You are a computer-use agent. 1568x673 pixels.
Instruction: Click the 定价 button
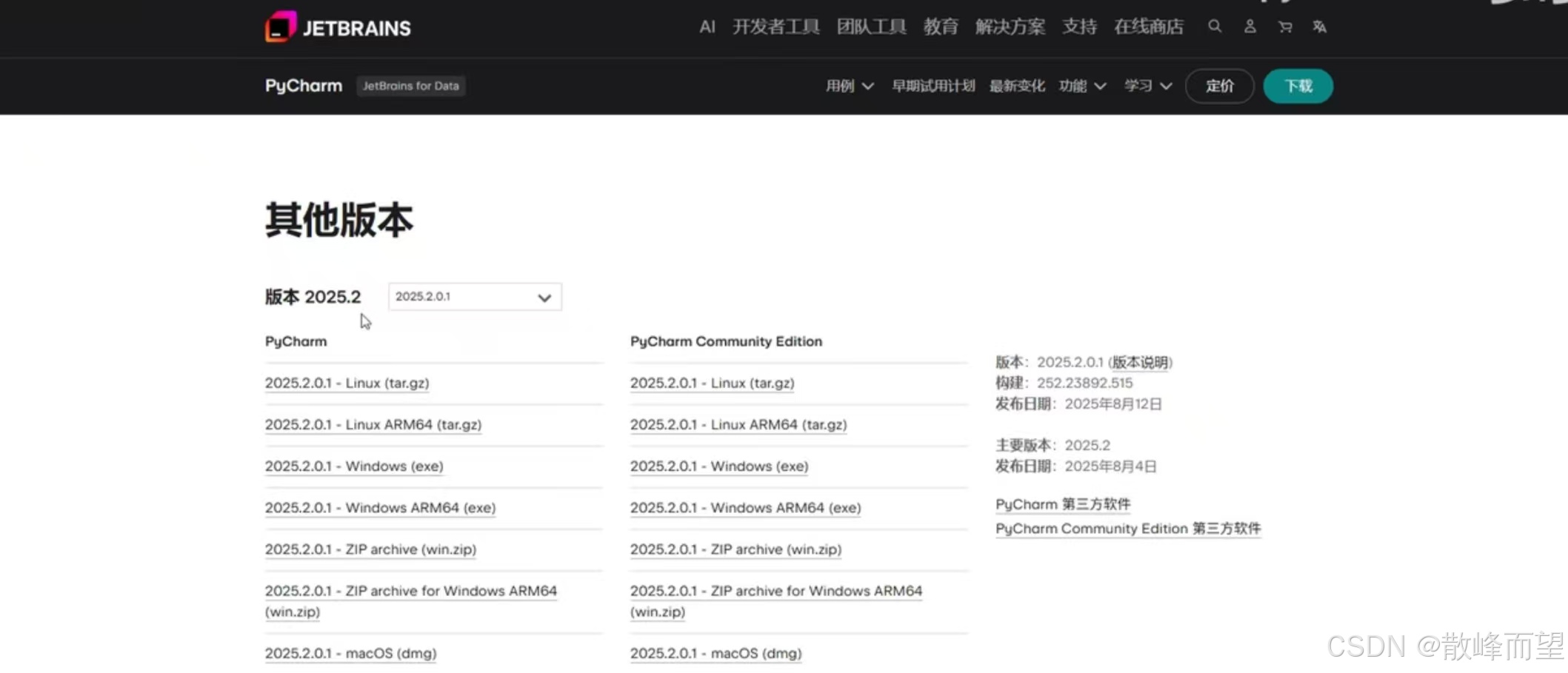click(1220, 86)
